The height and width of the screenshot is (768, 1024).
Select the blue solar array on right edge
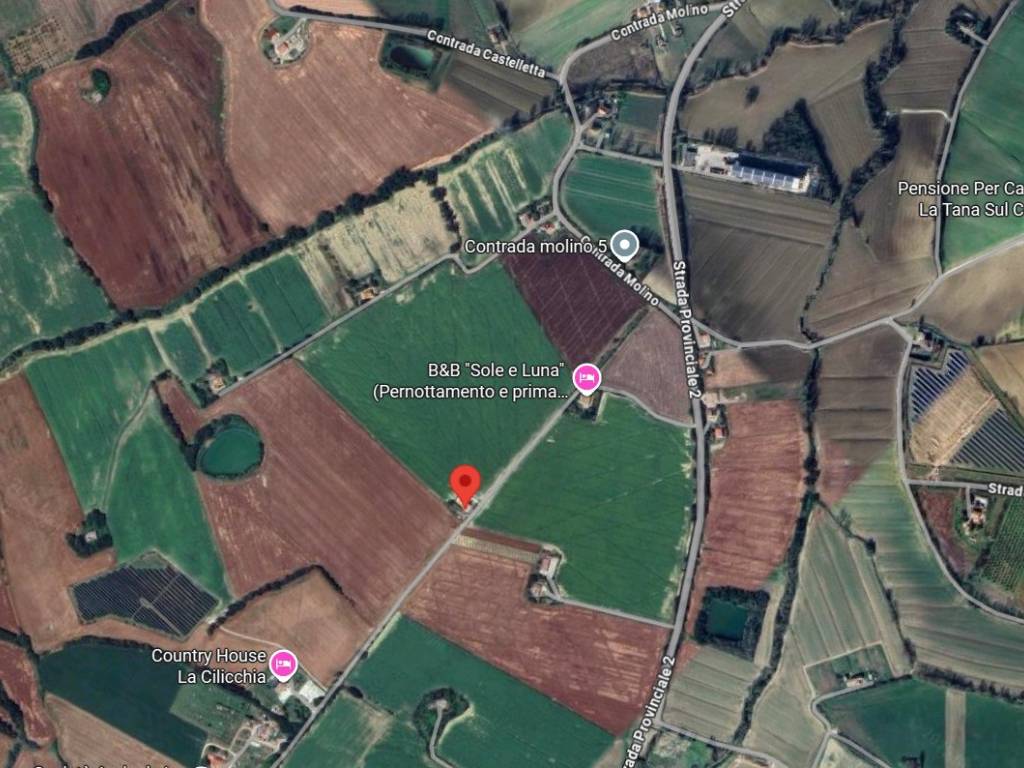(937, 385)
